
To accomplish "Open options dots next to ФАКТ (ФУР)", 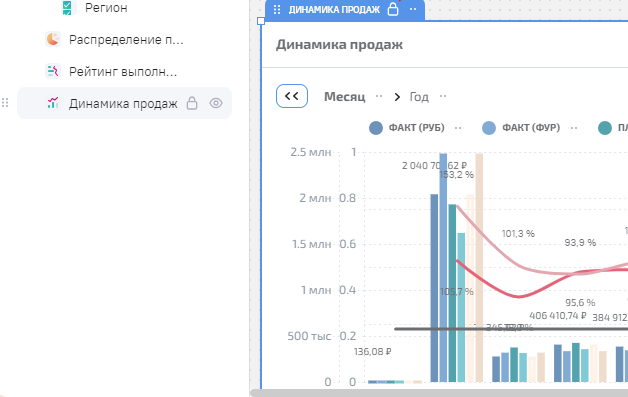I will 574,128.
